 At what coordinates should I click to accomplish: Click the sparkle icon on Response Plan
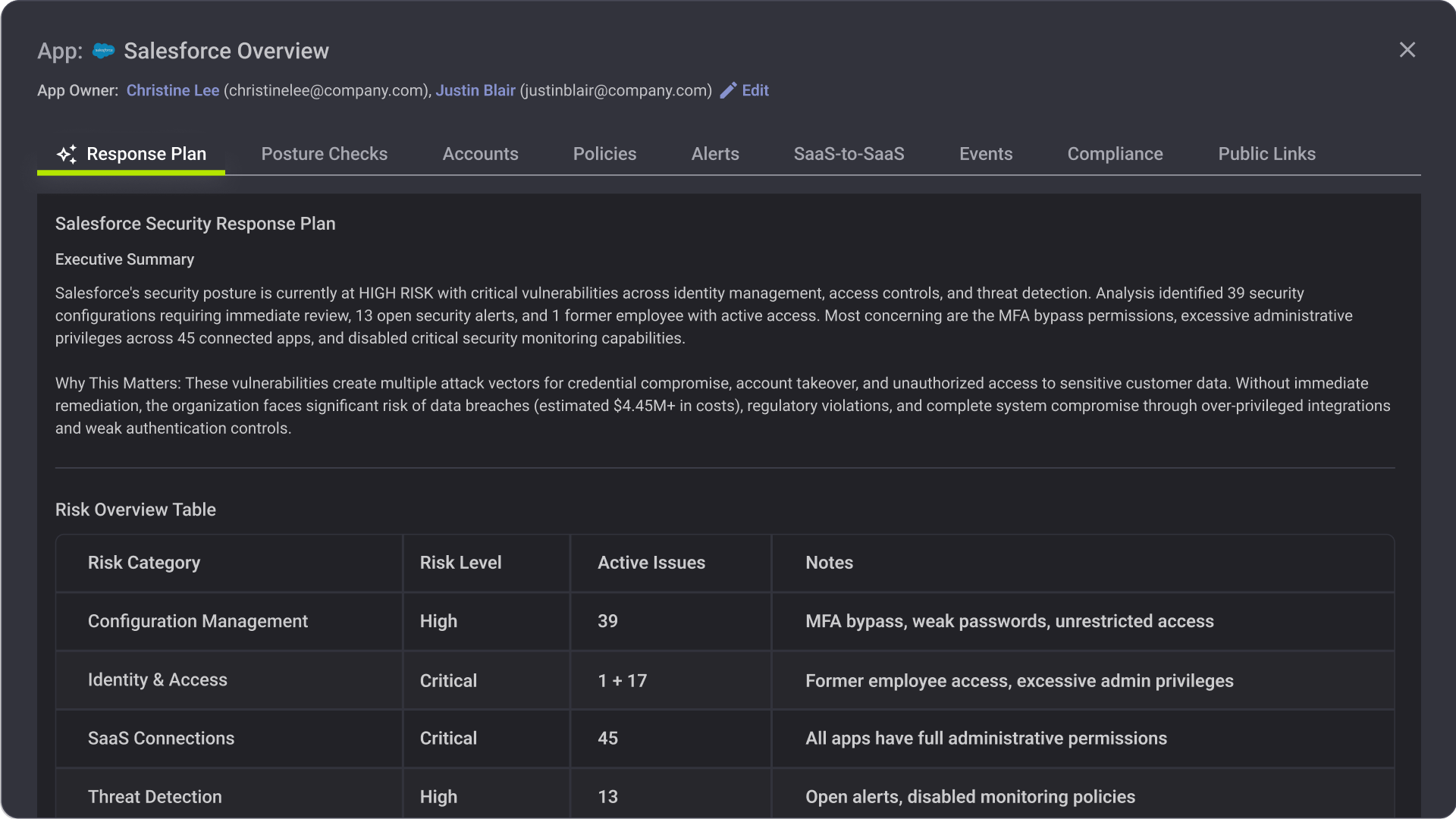tap(67, 154)
